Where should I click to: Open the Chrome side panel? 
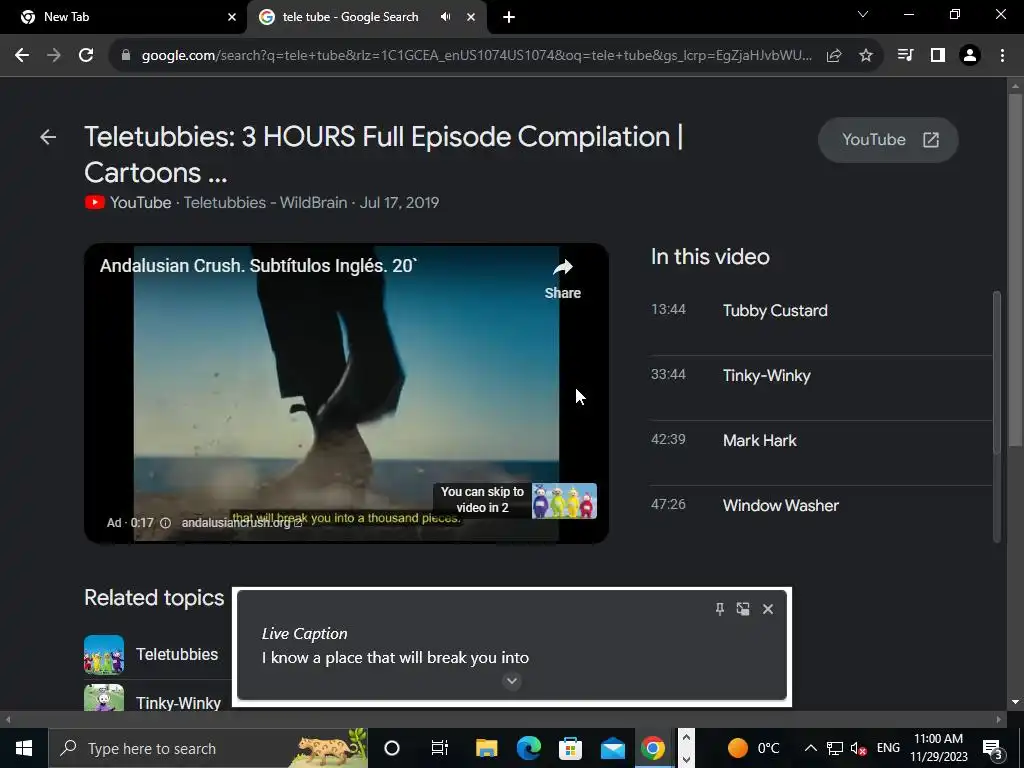938,56
